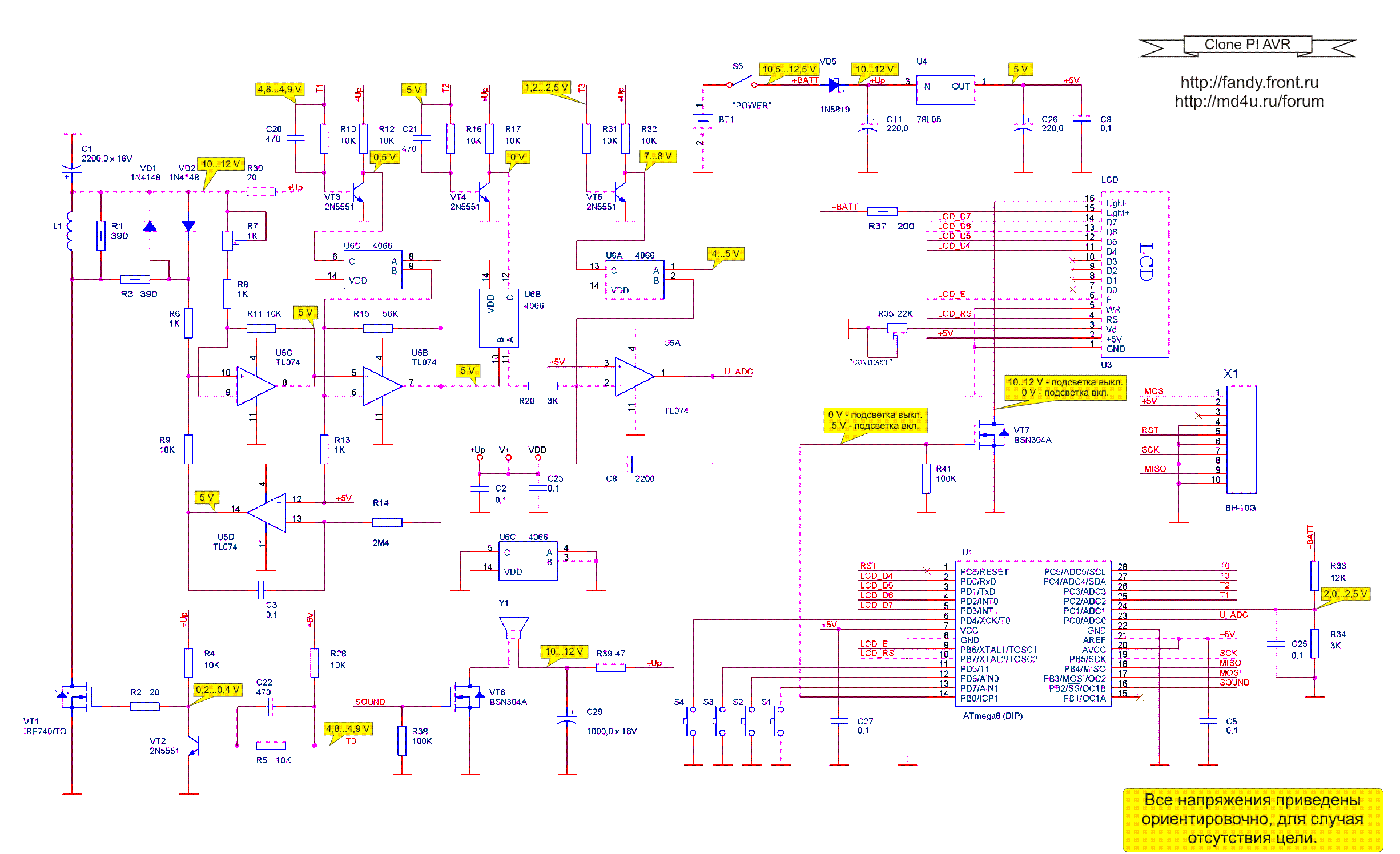The image size is (1400, 854).
Task: Click the L1 coil symbol
Action: pyautogui.click(x=70, y=231)
